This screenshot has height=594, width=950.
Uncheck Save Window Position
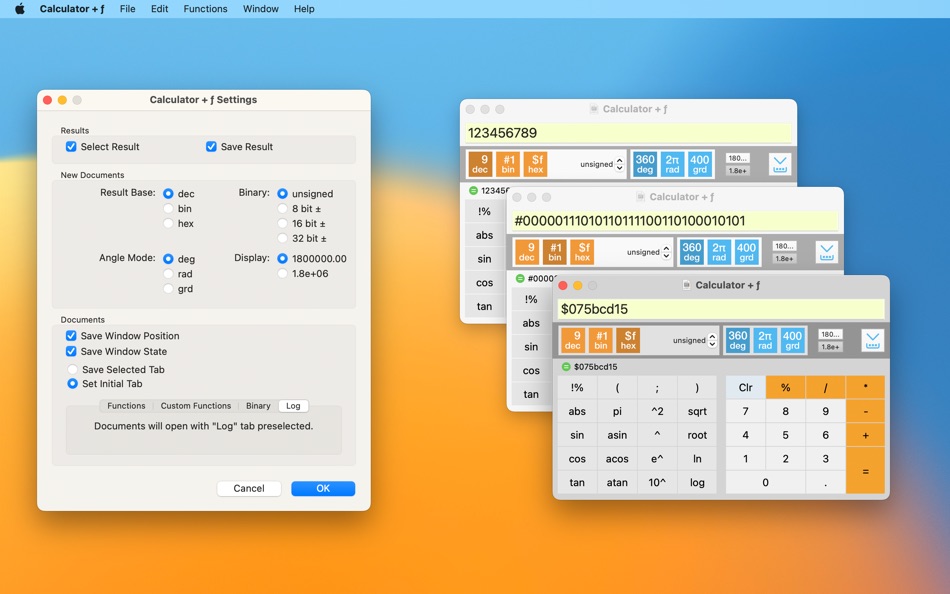click(71, 336)
